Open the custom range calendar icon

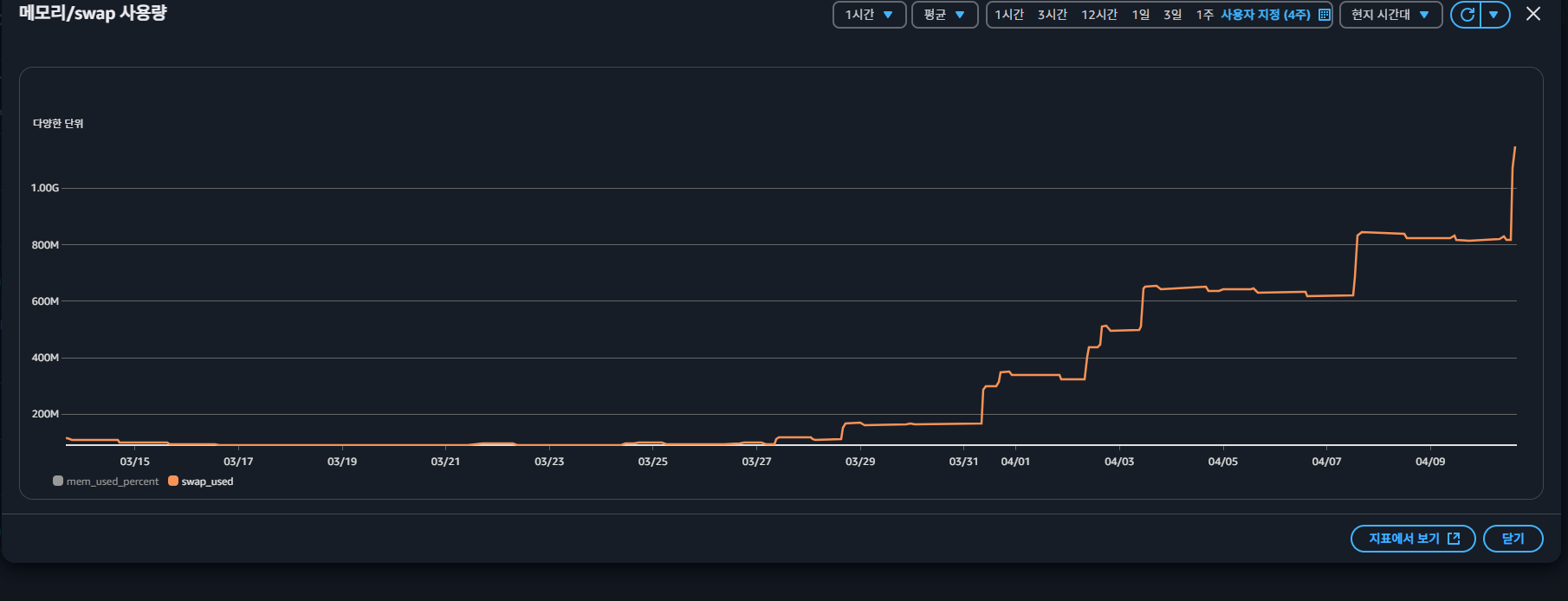[x=1324, y=15]
